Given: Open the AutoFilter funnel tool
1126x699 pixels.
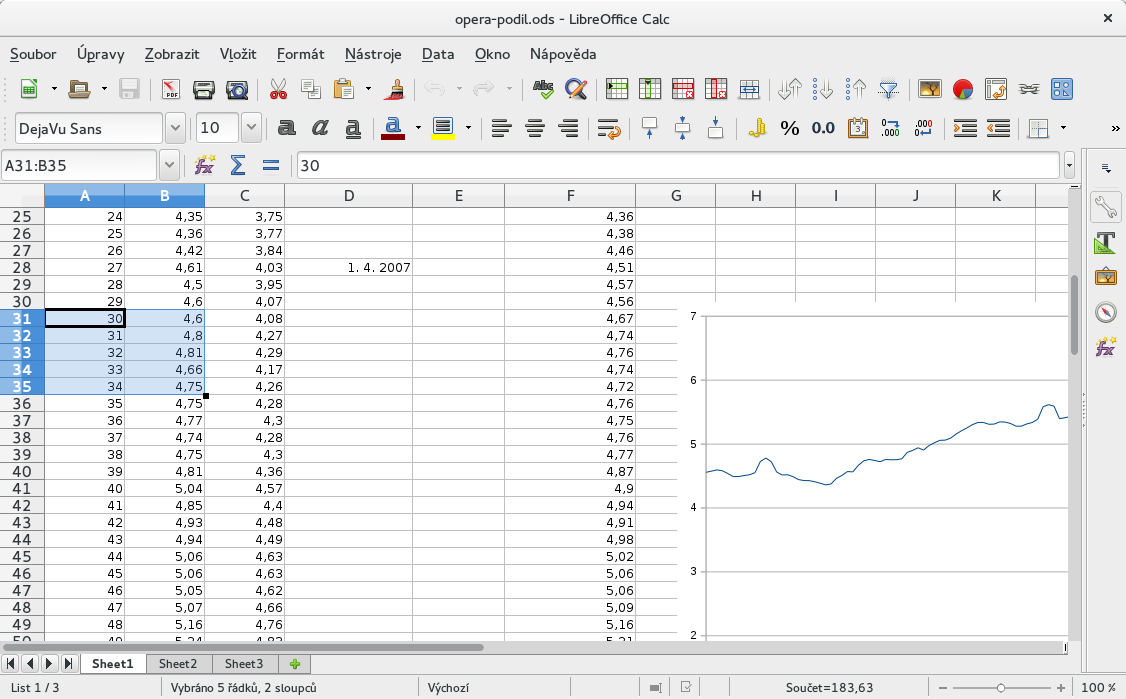Looking at the screenshot, I should coord(888,90).
